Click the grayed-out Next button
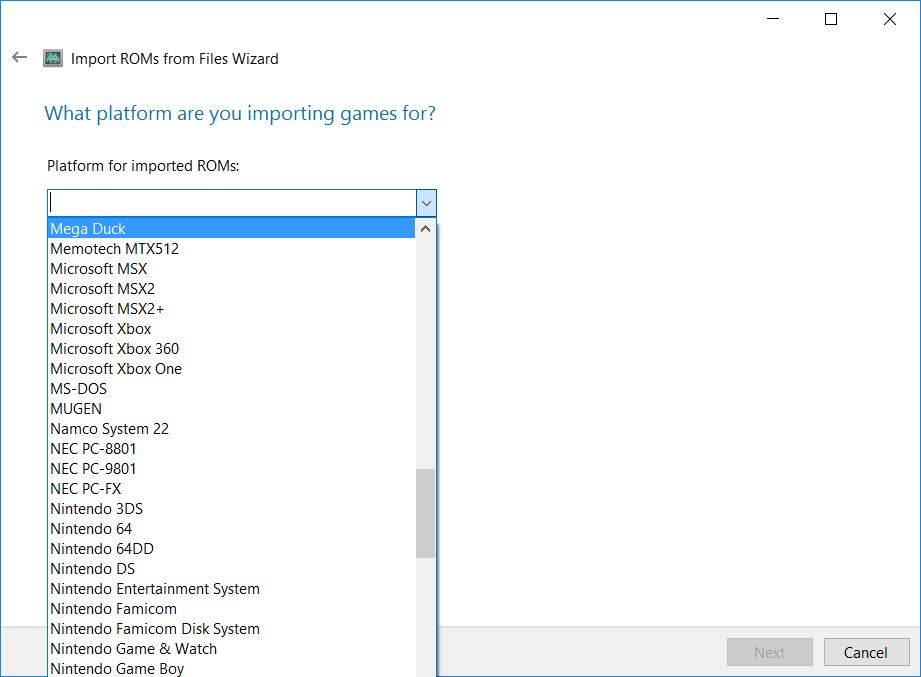This screenshot has width=921, height=677. [x=769, y=652]
